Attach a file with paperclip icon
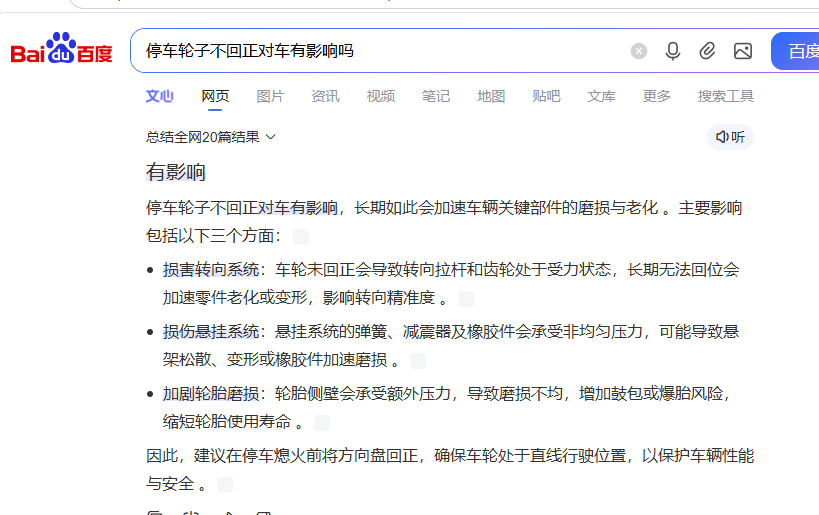This screenshot has width=819, height=515. [x=707, y=51]
